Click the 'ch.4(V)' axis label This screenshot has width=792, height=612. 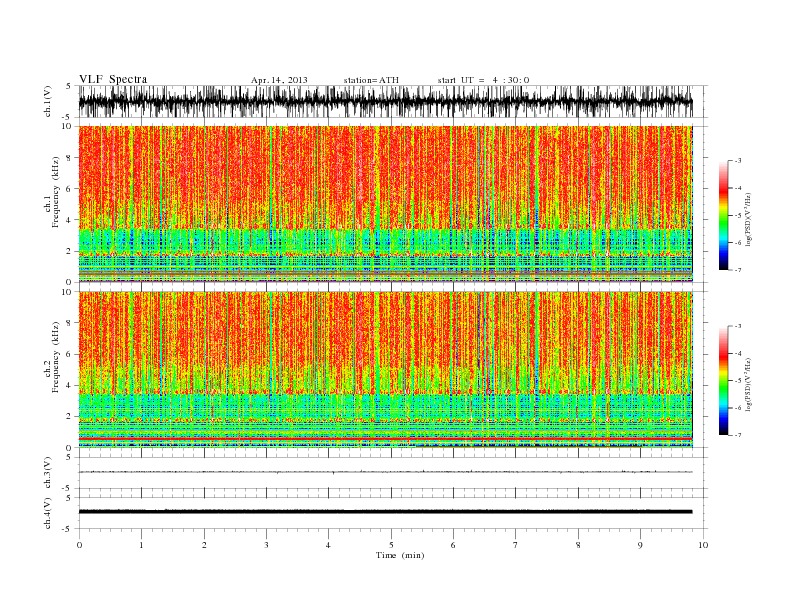click(48, 513)
